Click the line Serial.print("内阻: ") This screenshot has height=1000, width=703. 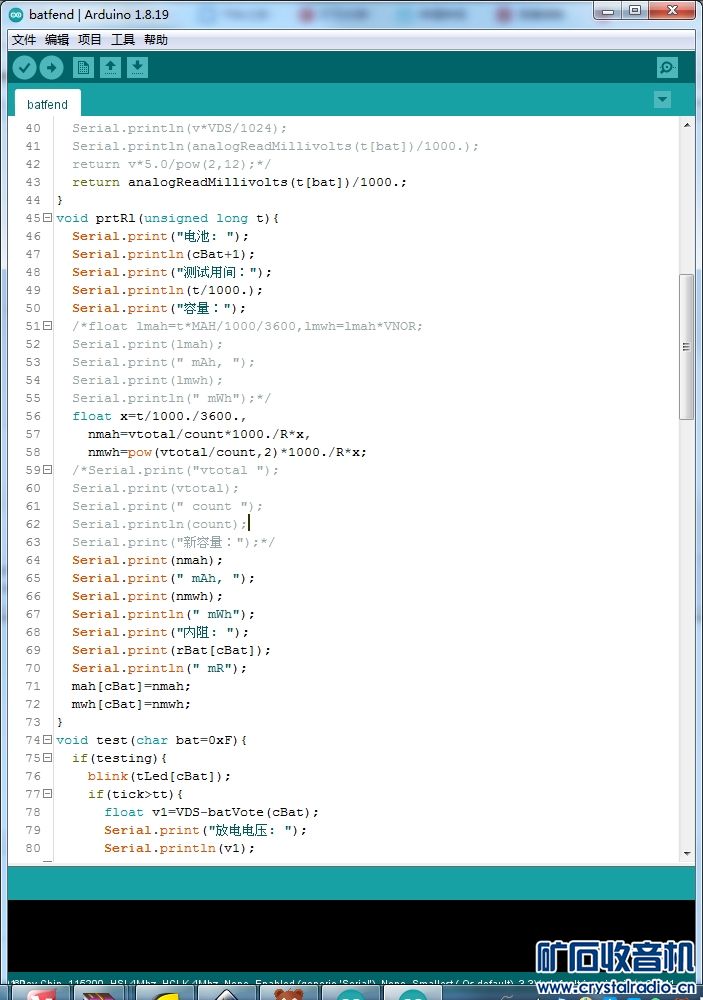(160, 632)
